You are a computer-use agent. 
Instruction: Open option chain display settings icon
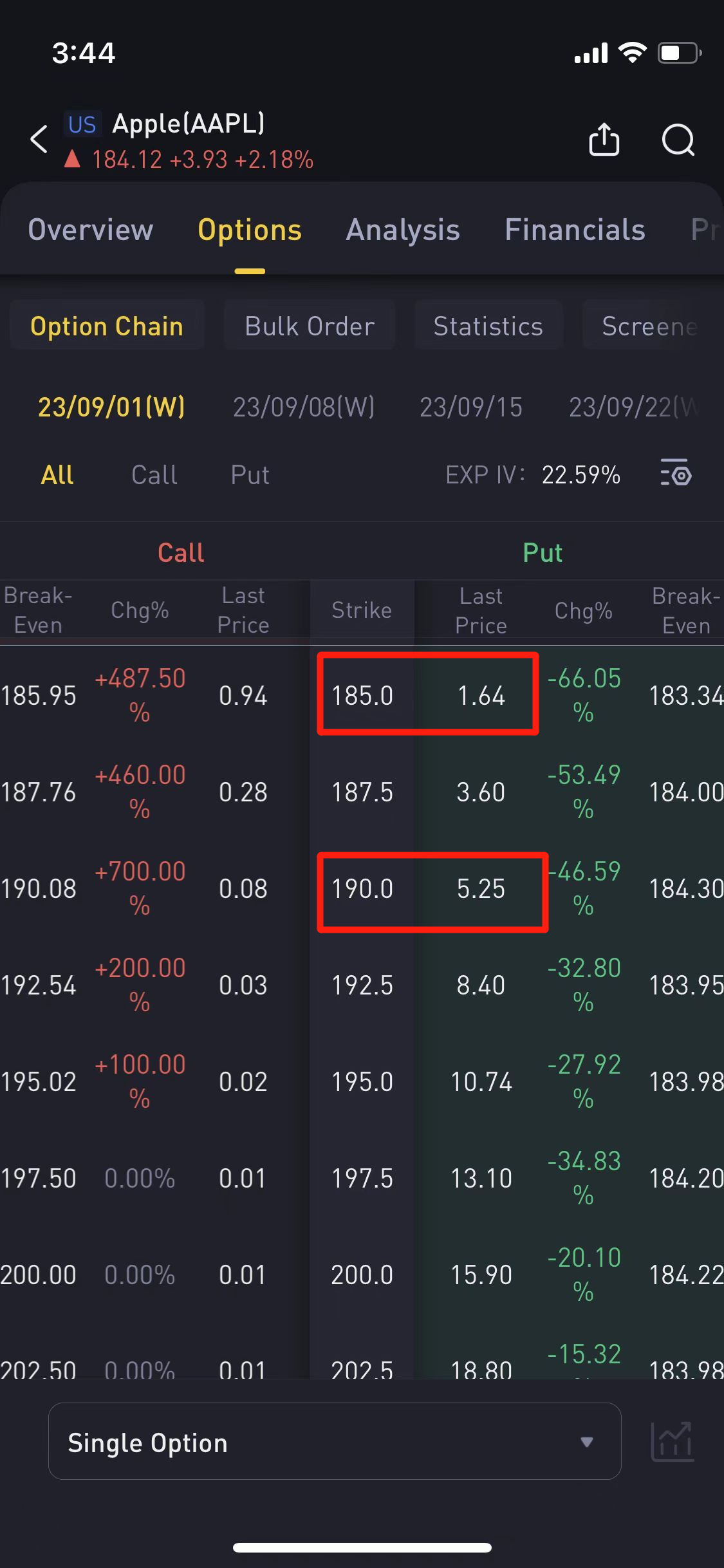[675, 474]
